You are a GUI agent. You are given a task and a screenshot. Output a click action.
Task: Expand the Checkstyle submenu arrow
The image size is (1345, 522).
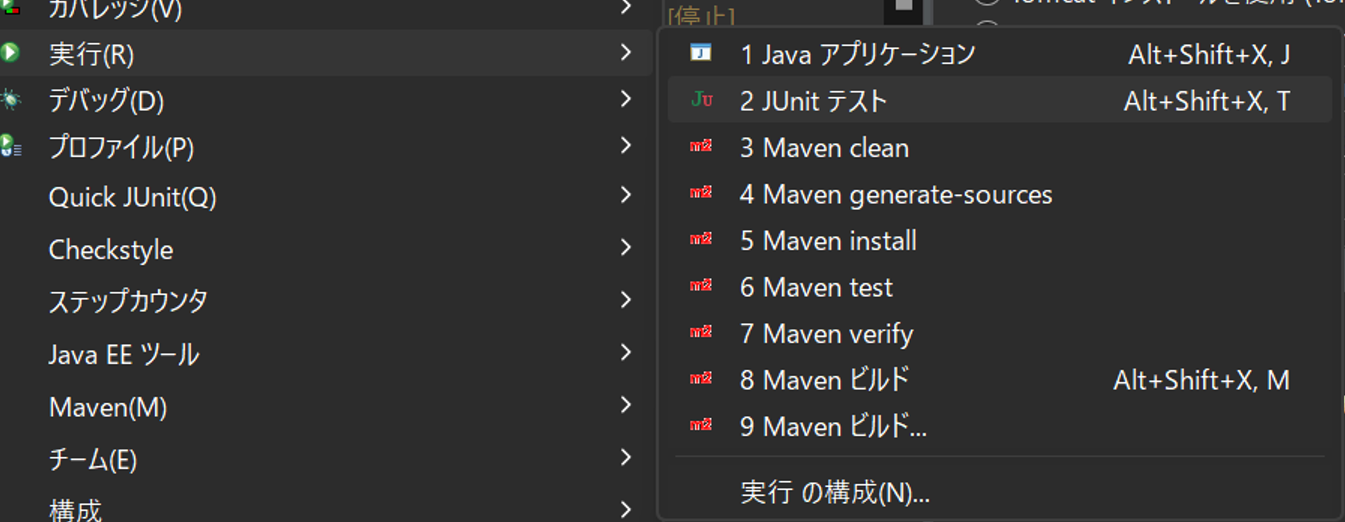pyautogui.click(x=626, y=248)
